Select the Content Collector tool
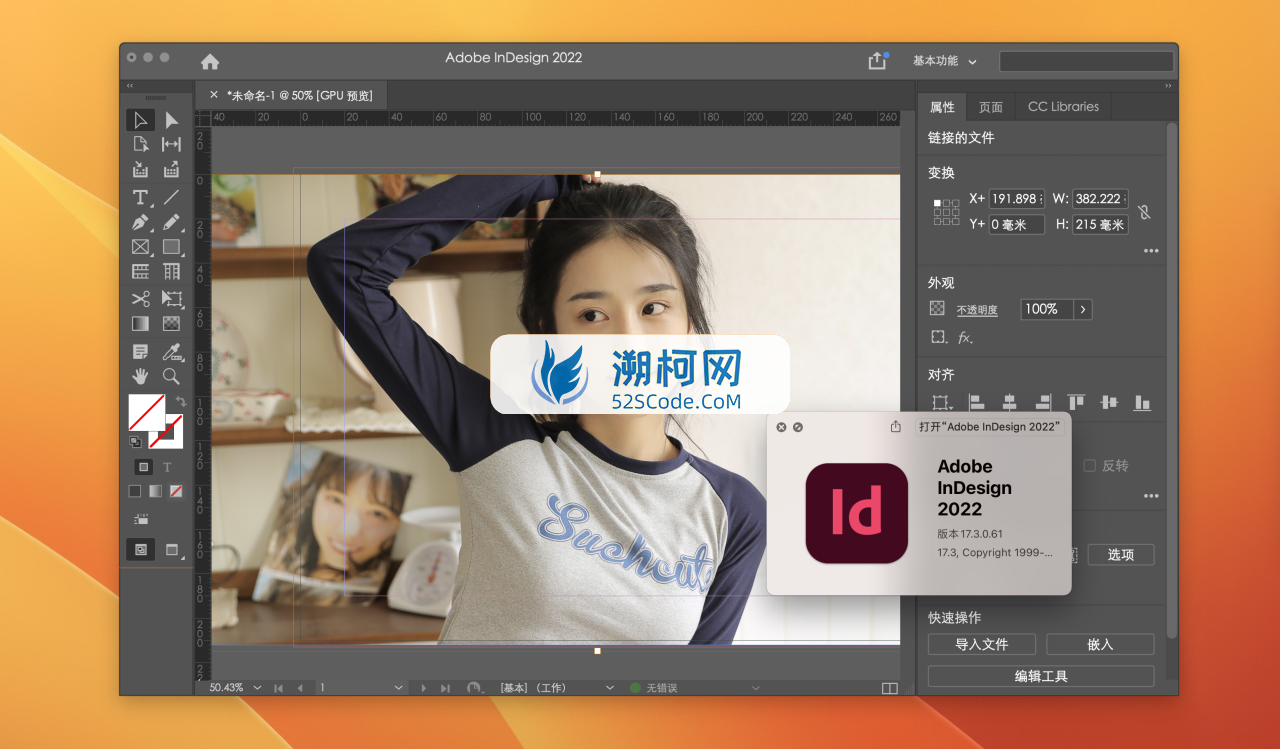The image size is (1280, 749). coord(140,169)
